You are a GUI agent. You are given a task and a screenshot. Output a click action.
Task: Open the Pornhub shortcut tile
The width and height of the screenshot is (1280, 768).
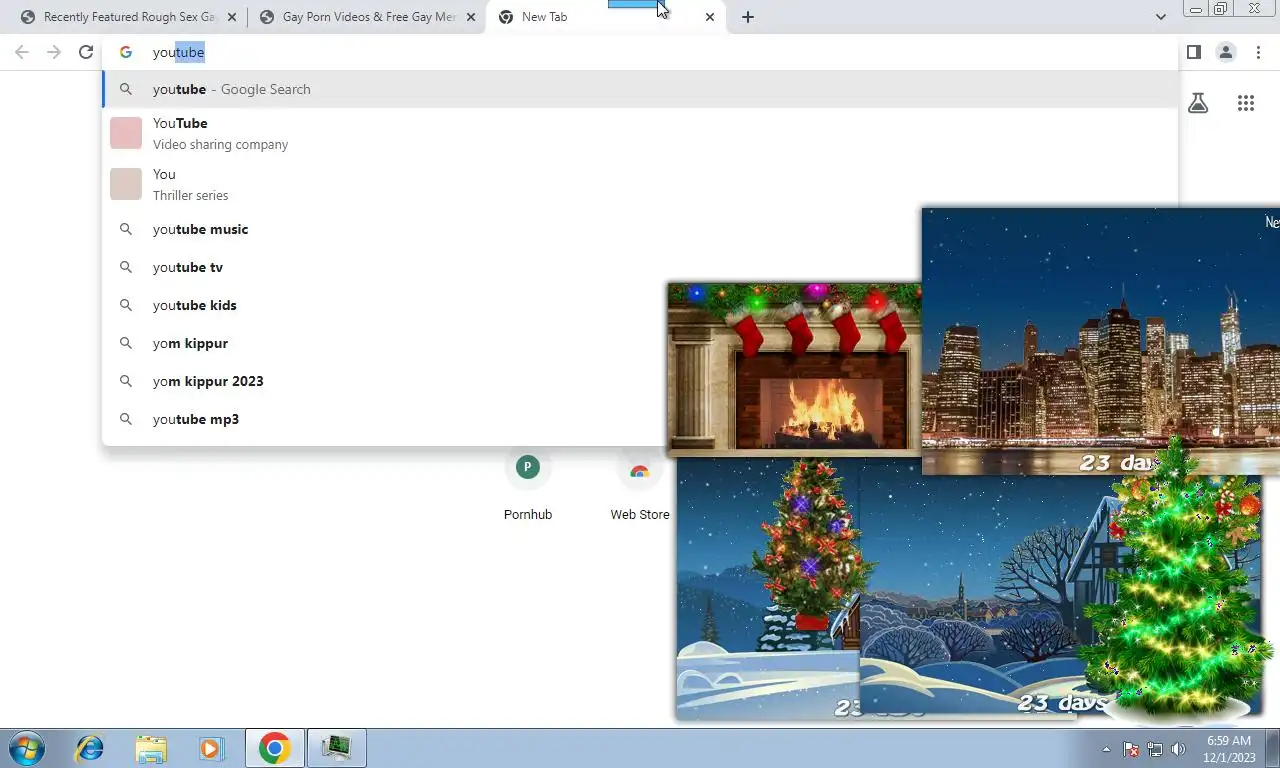click(528, 487)
